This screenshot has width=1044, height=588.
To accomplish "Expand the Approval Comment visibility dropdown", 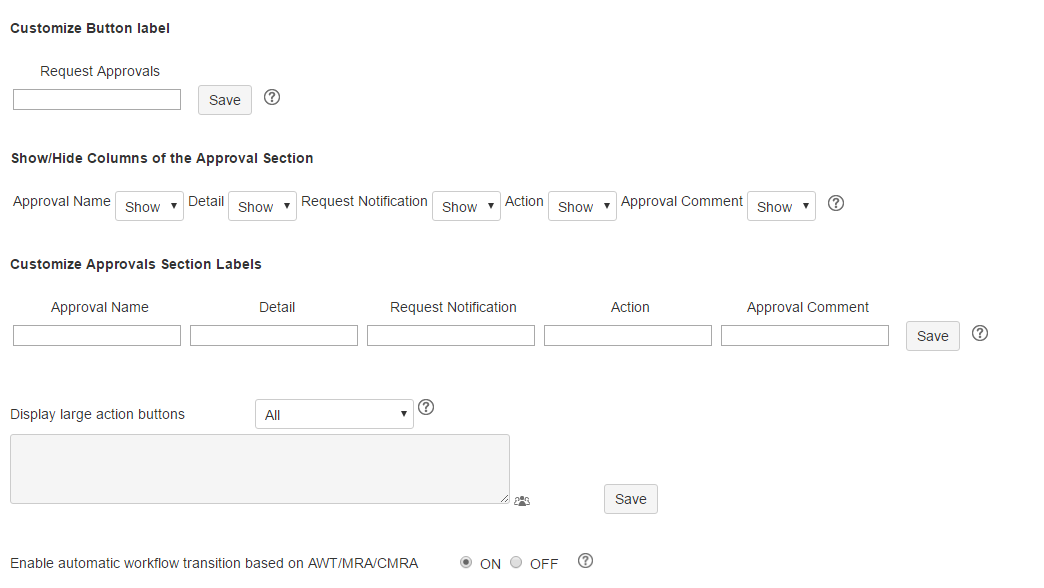I will (x=781, y=206).
